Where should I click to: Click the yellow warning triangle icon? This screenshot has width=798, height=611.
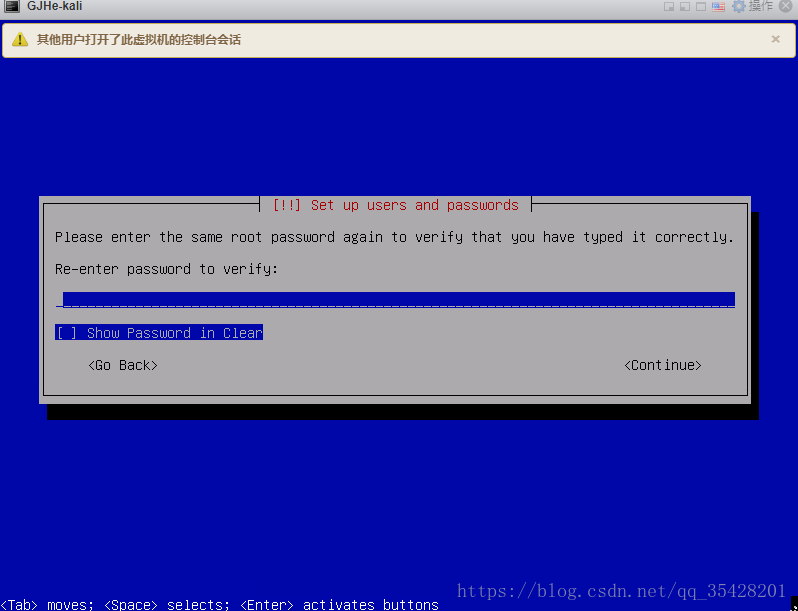click(x=20, y=40)
